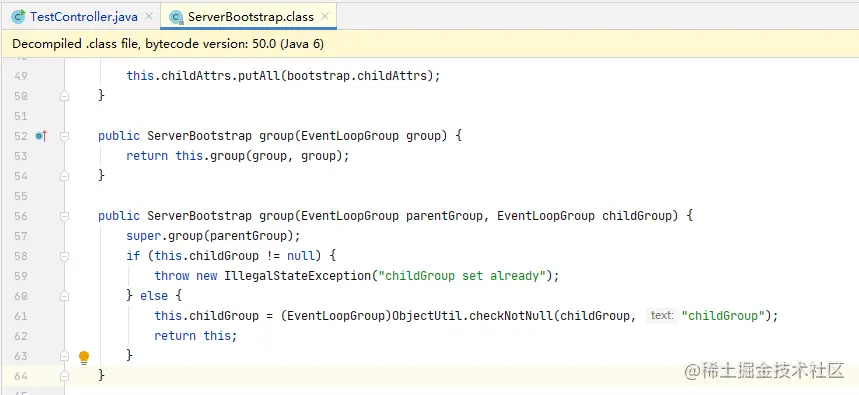859x395 pixels.
Task: Click line number 61 in the gutter
Action: click(x=21, y=316)
